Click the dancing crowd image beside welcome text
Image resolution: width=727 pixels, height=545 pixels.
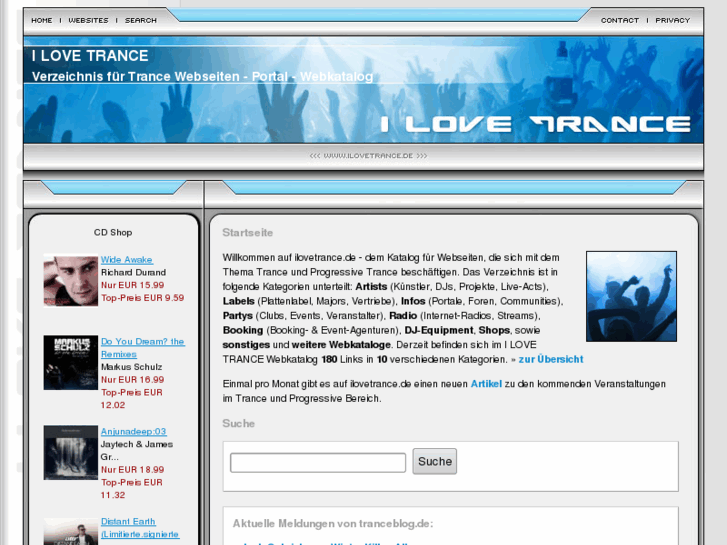pyautogui.click(x=631, y=297)
